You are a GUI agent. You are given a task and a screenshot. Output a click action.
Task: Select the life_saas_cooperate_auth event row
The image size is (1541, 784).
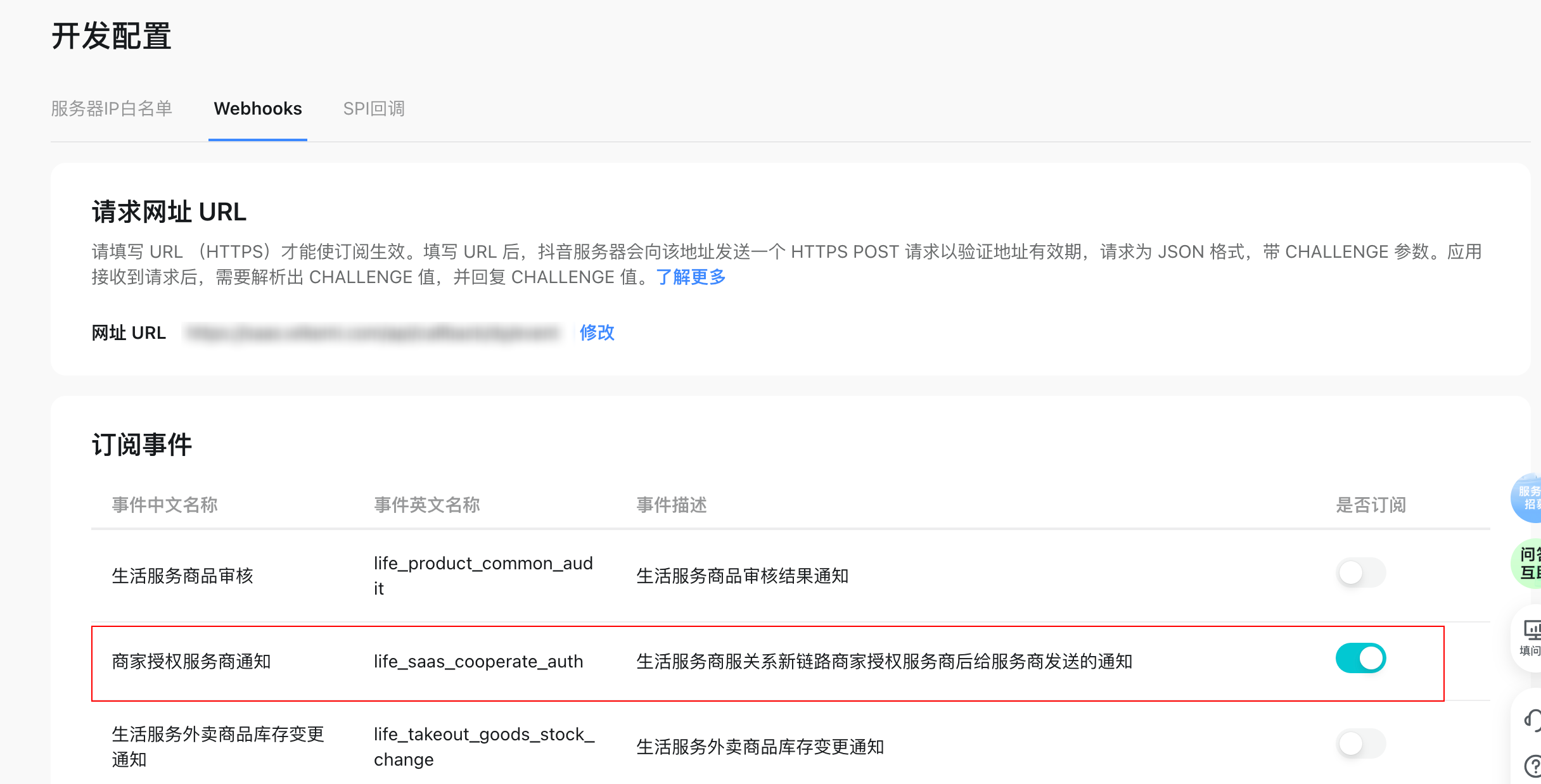(478, 661)
